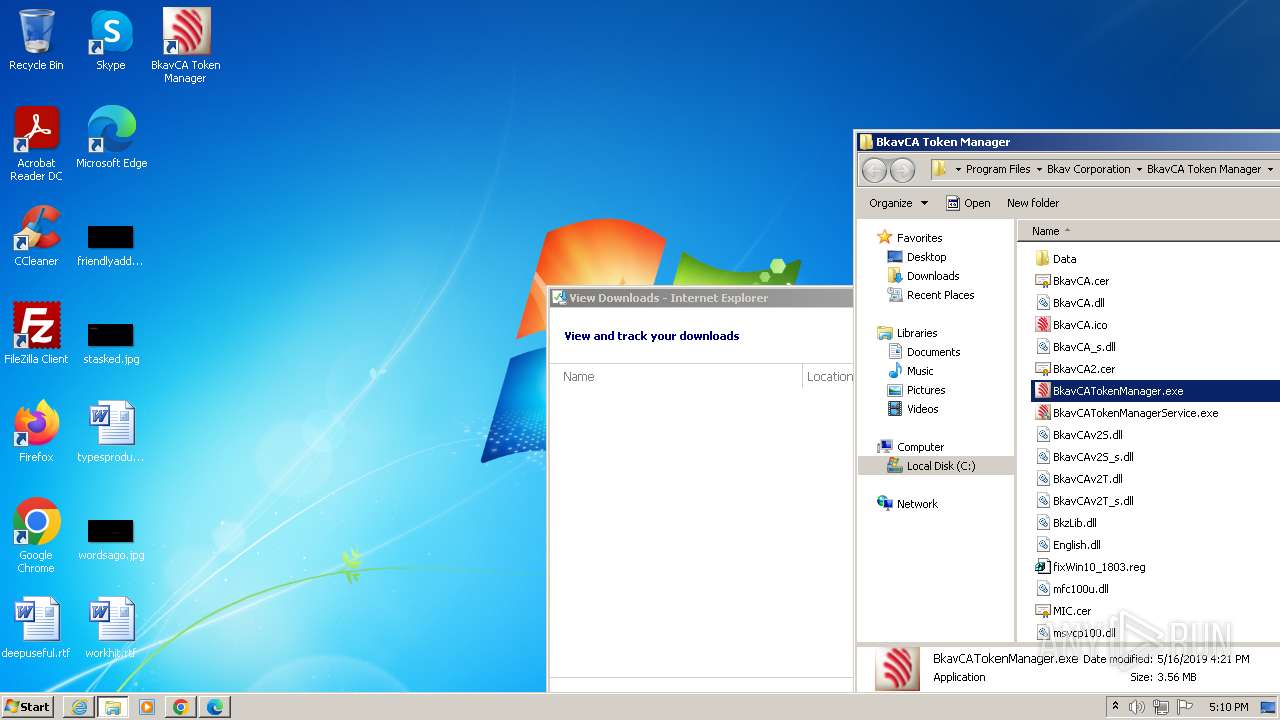Go back in the Explorer window
This screenshot has width=1280, height=720.
pos(875,170)
